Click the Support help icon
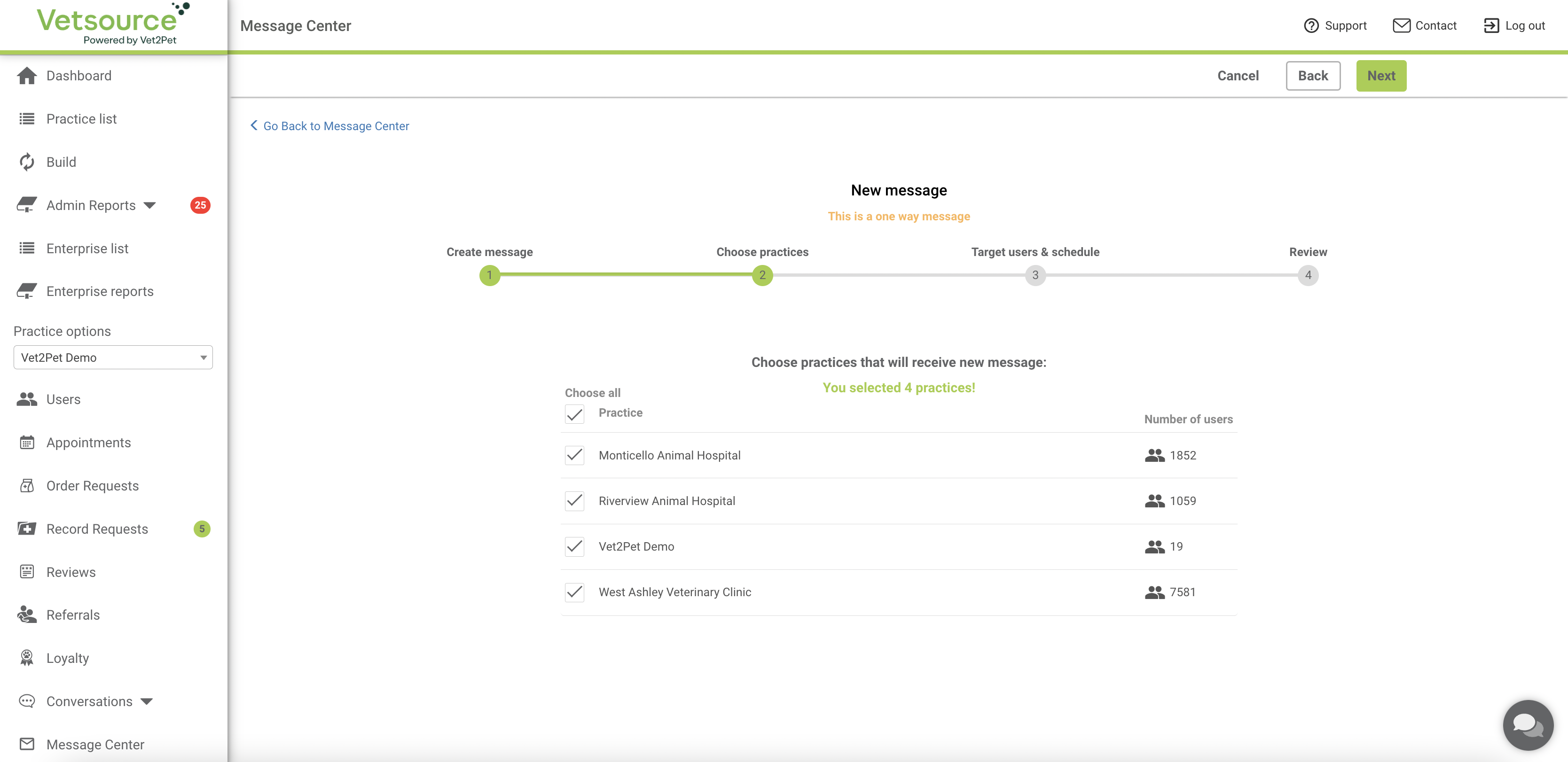The width and height of the screenshot is (1568, 762). pos(1312,25)
